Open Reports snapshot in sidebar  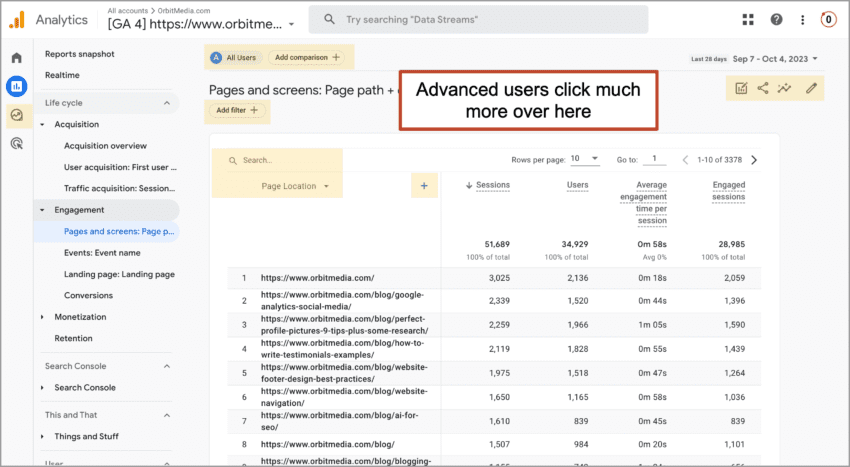pyautogui.click(x=80, y=54)
